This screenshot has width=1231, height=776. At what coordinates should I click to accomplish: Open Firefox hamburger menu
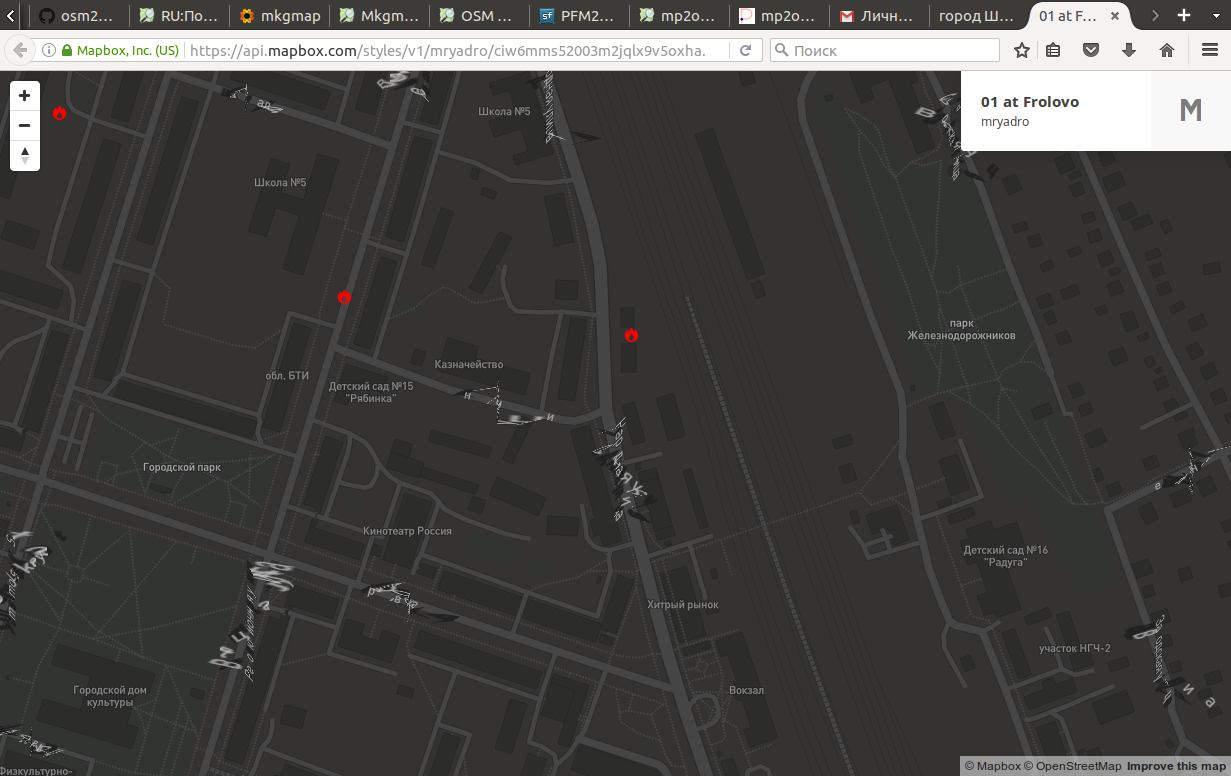pyautogui.click(x=1209, y=50)
